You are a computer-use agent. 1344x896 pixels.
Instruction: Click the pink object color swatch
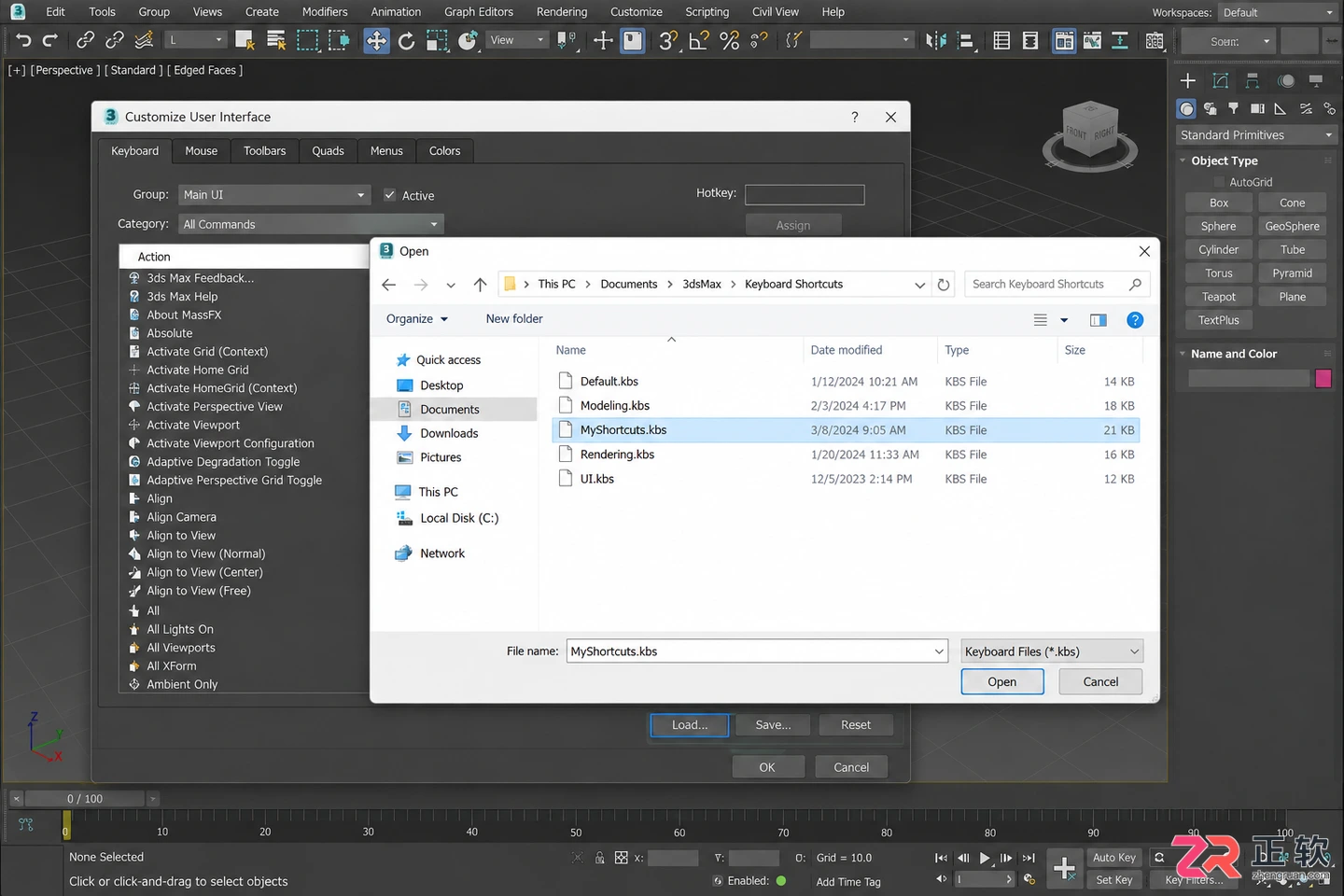(x=1323, y=379)
